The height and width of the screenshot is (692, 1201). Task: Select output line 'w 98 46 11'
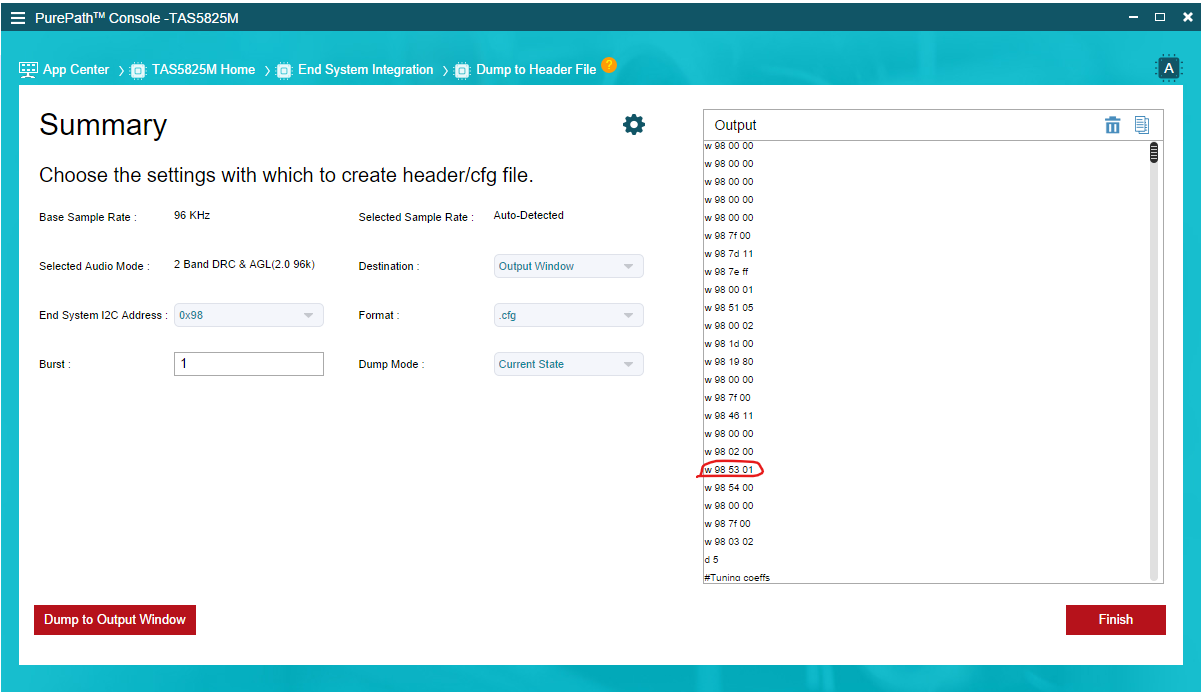729,416
